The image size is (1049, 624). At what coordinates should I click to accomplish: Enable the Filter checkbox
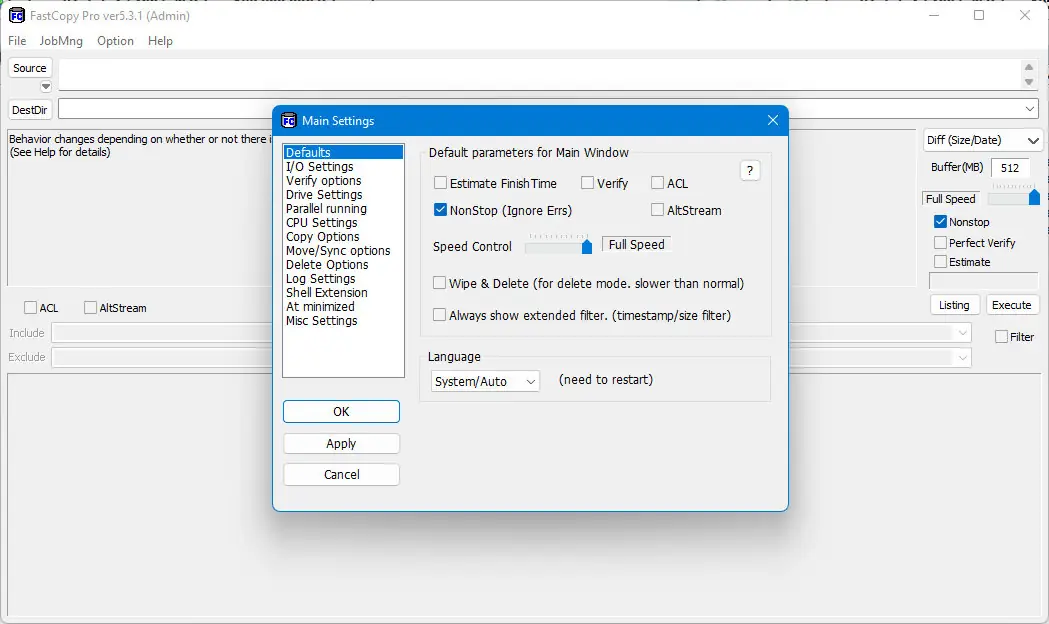tap(1014, 336)
